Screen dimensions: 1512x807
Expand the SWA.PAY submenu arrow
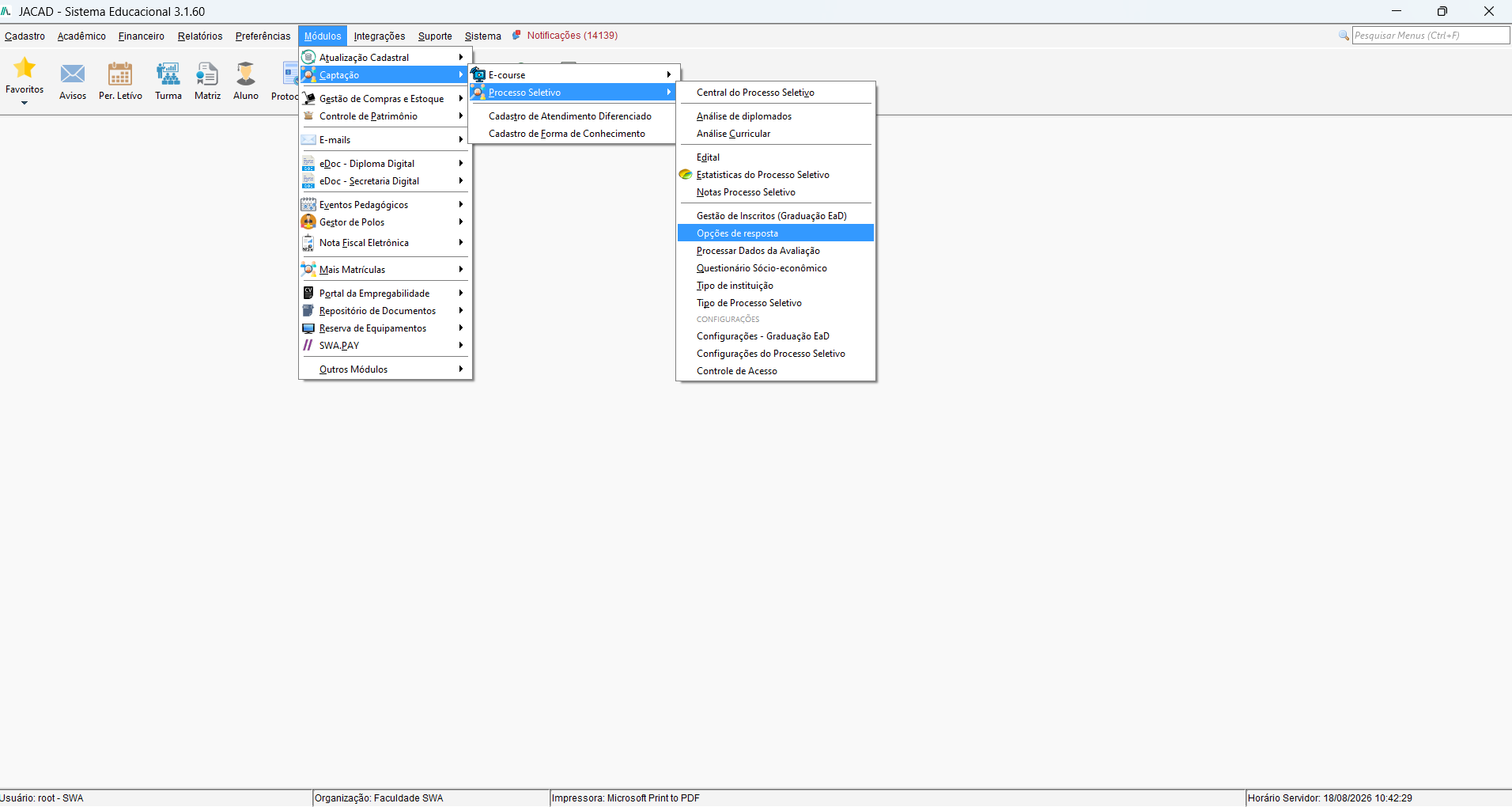pyautogui.click(x=460, y=345)
